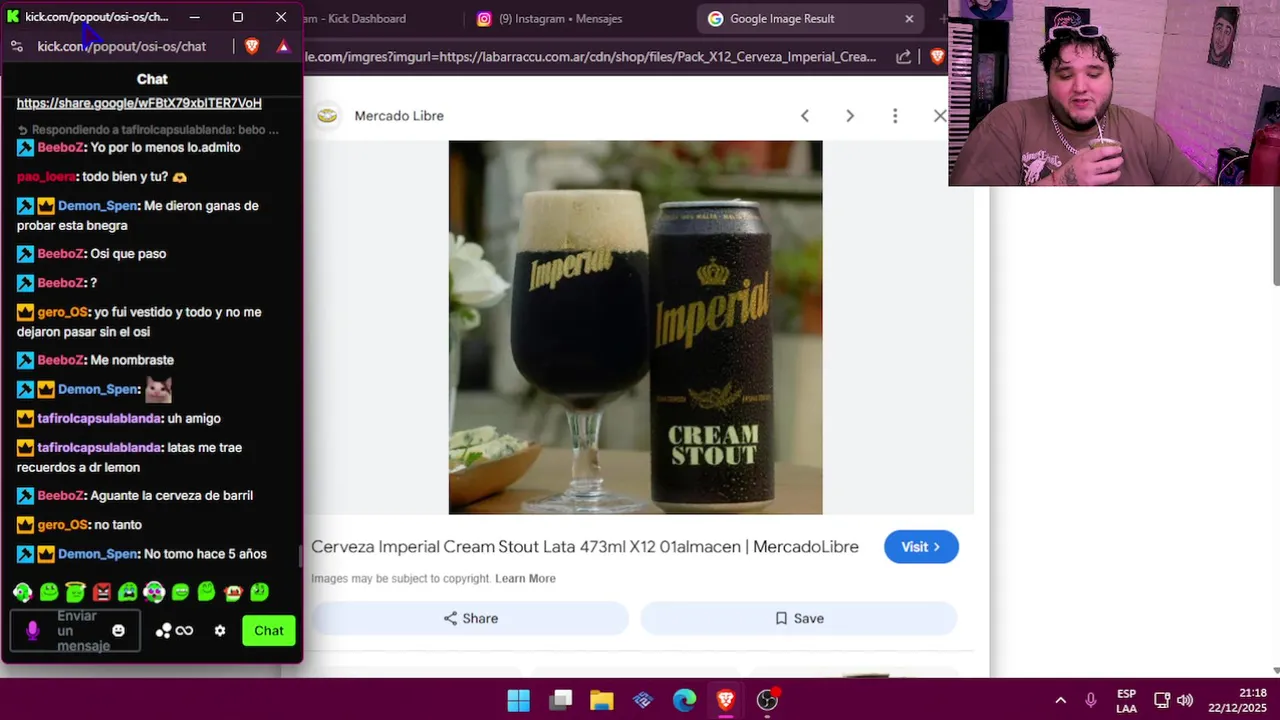
Task: Open File Explorer from taskbar
Action: pos(602,700)
